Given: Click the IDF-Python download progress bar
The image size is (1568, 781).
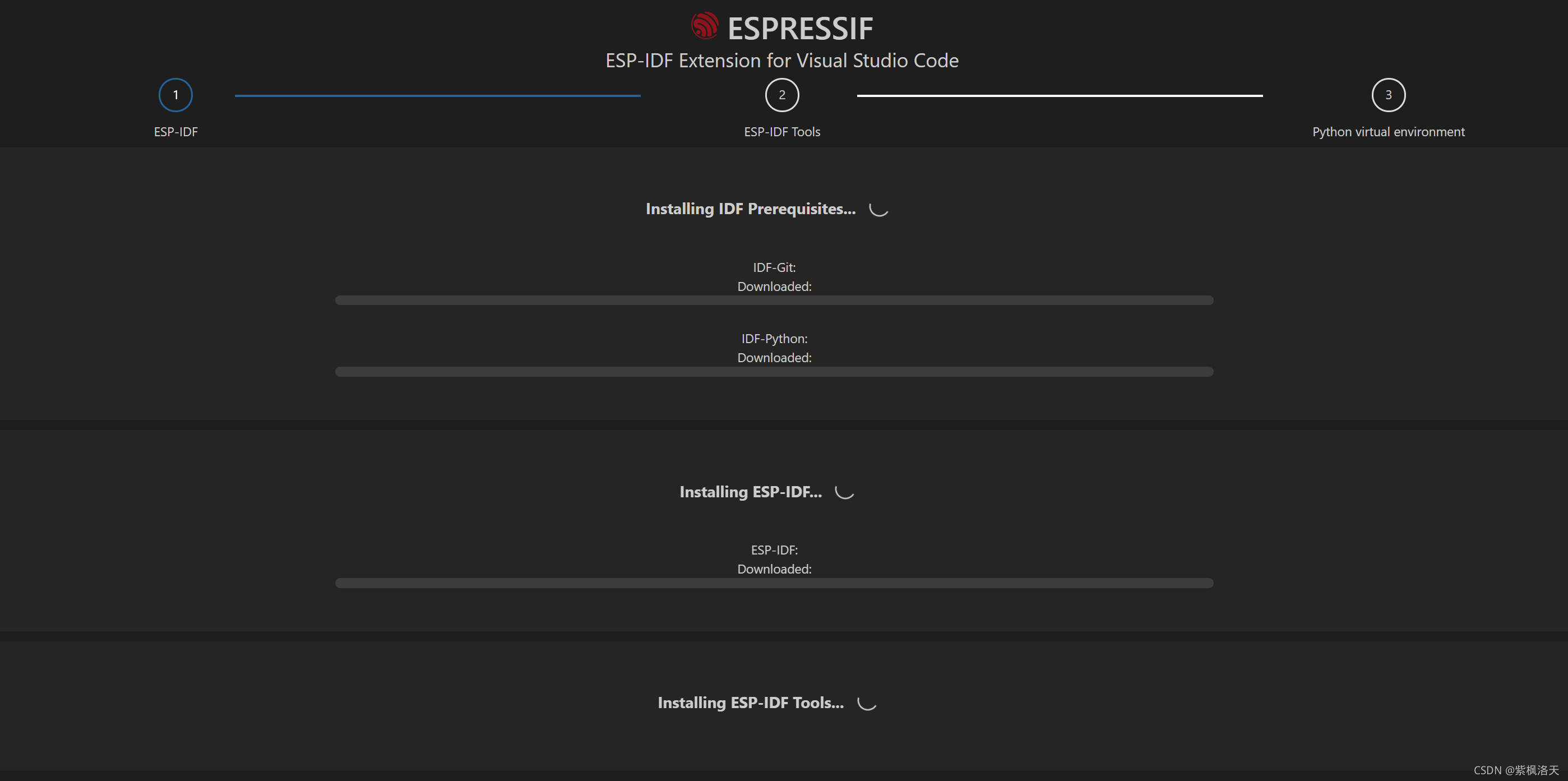Looking at the screenshot, I should [x=774, y=371].
